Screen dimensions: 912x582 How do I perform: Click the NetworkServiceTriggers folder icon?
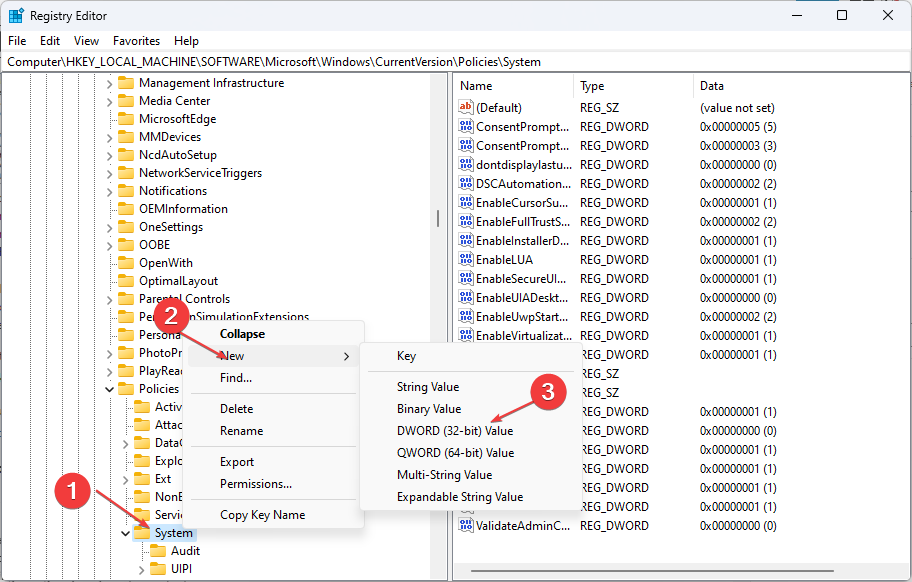point(126,173)
